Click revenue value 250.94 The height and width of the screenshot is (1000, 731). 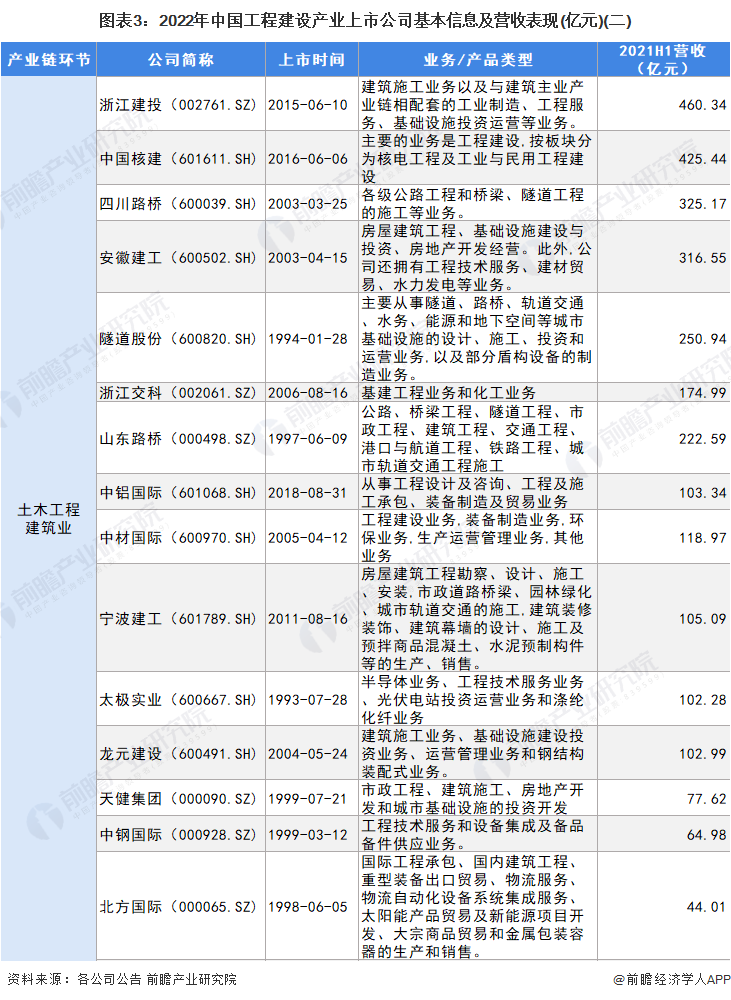pyautogui.click(x=702, y=339)
